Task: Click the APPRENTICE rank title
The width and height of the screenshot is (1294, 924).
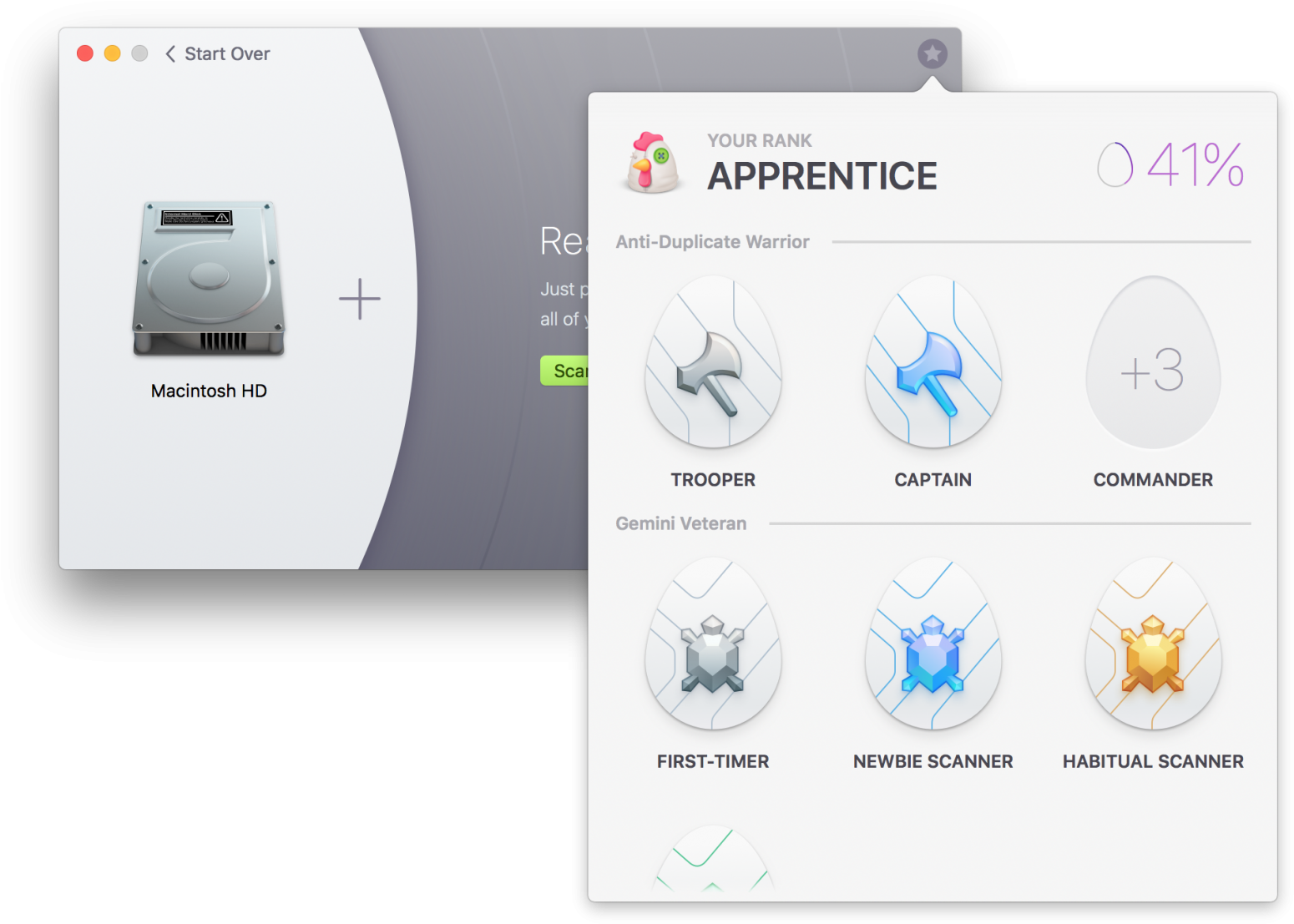Action: point(822,176)
